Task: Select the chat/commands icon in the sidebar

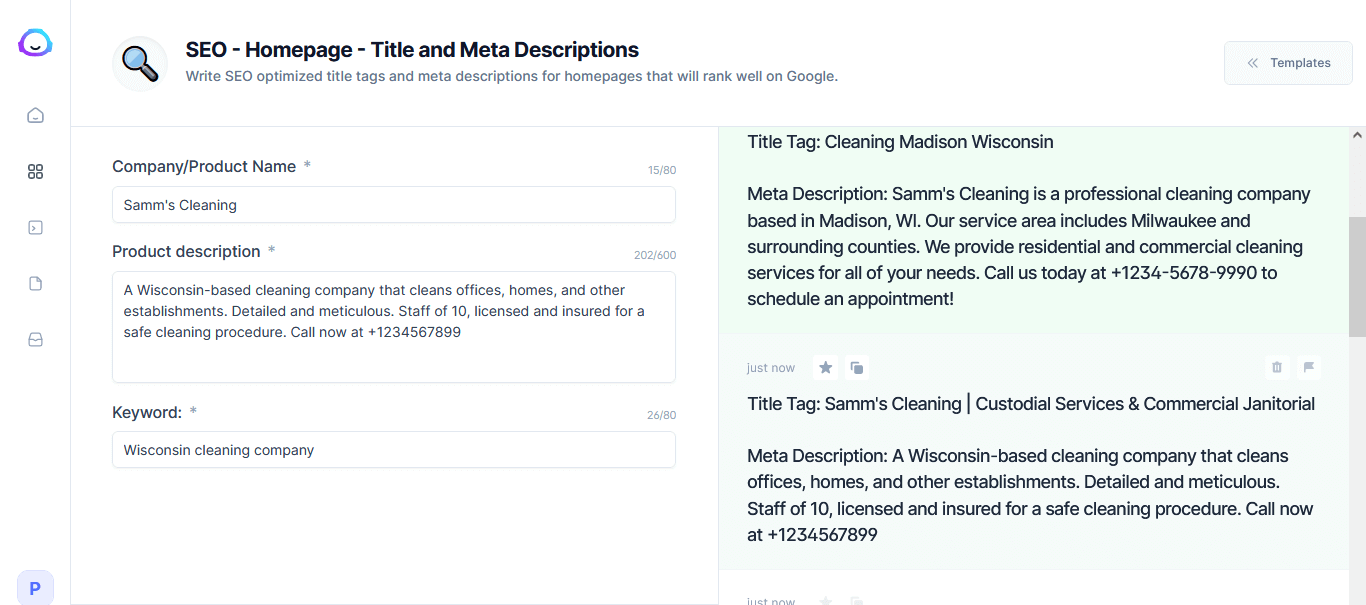Action: [x=35, y=227]
